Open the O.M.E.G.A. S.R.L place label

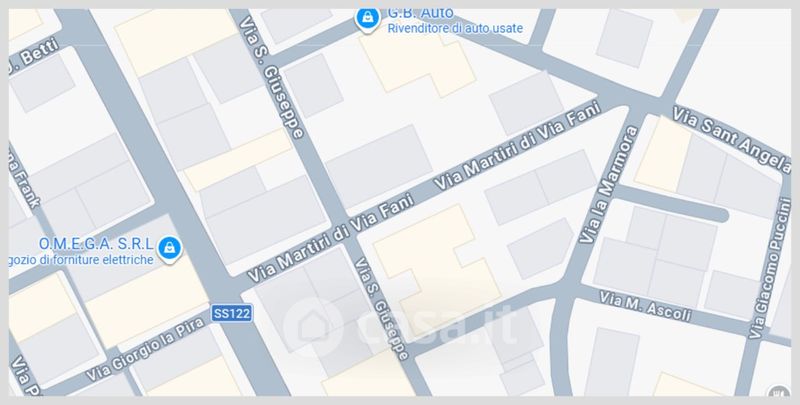click(x=96, y=244)
